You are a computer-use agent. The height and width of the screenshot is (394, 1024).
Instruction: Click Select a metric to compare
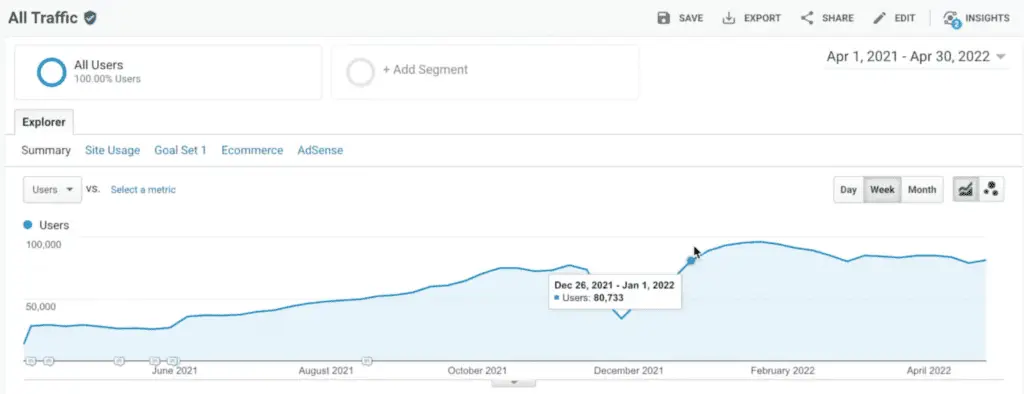tap(143, 189)
